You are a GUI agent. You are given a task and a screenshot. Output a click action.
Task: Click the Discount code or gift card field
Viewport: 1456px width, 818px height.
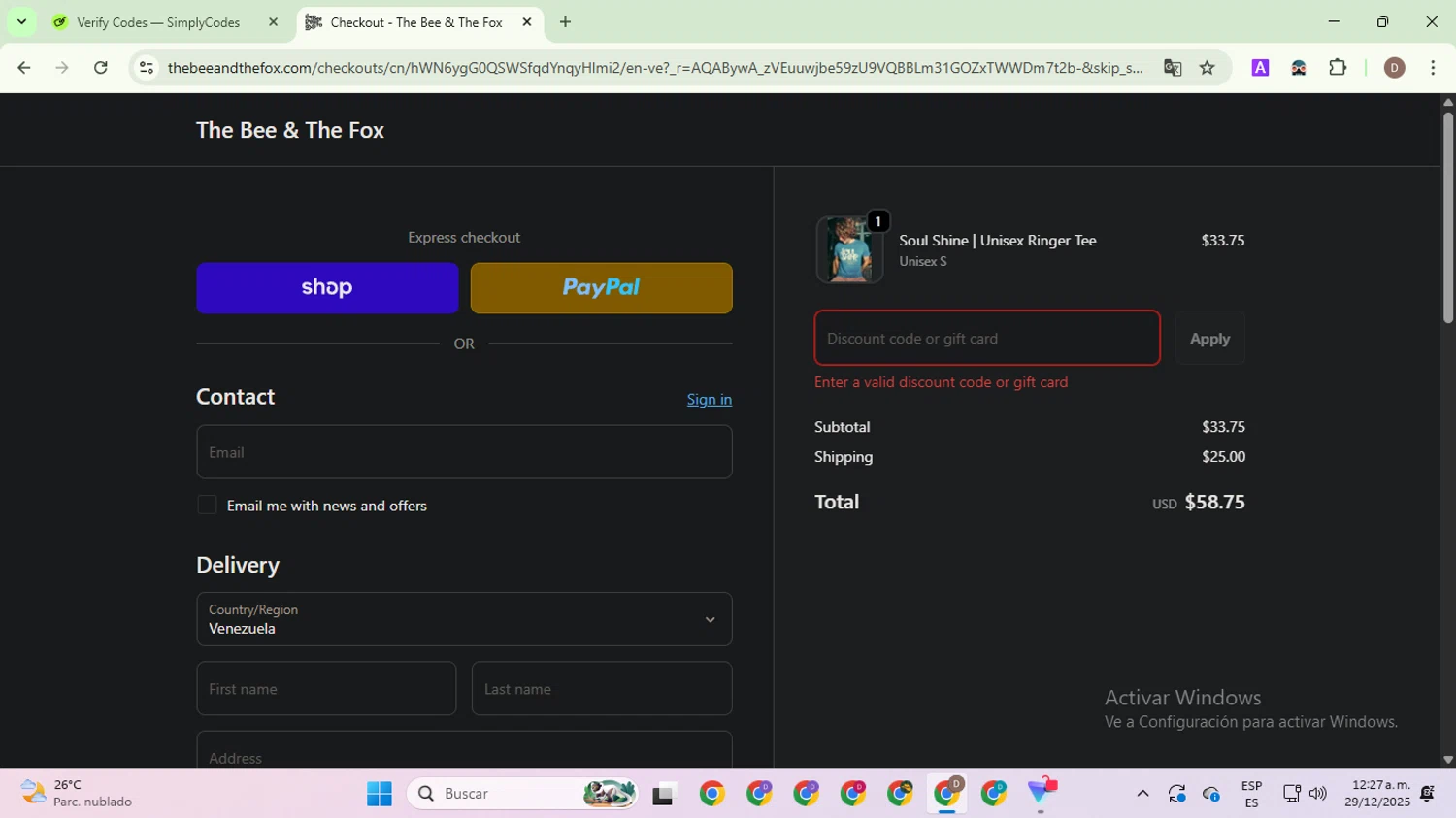click(x=987, y=338)
